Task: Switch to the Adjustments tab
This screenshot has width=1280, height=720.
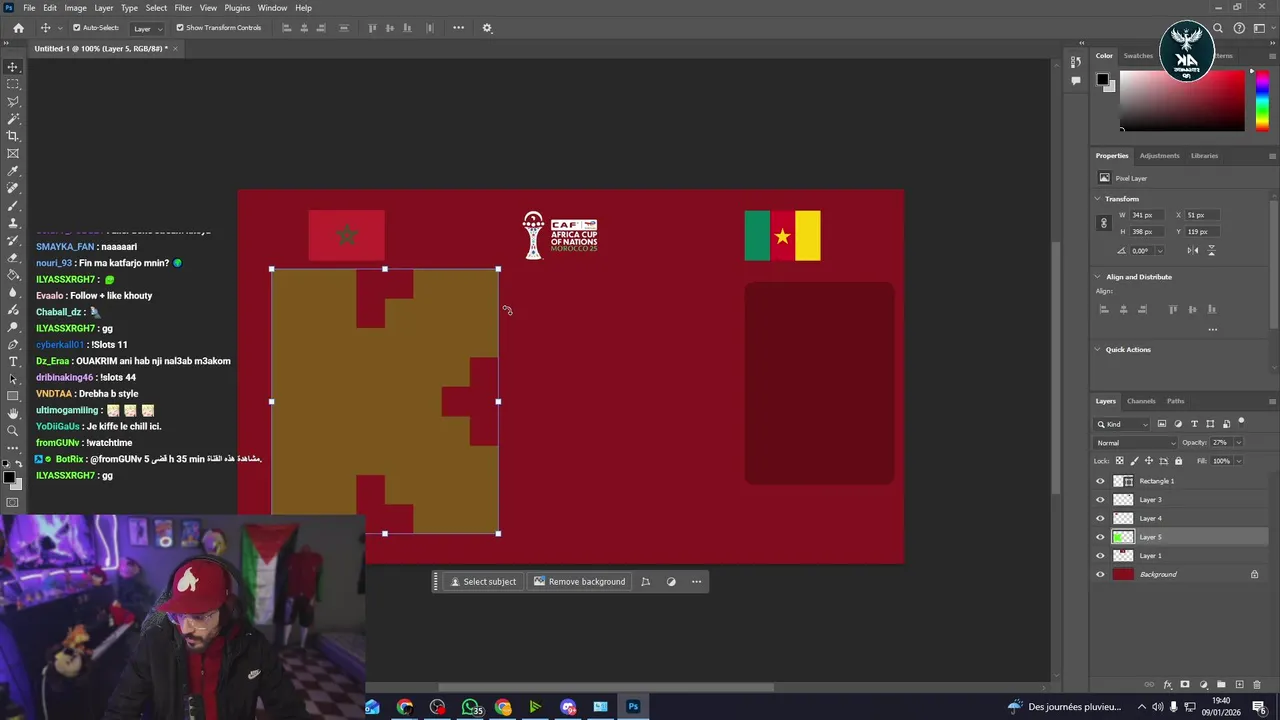Action: click(1159, 155)
